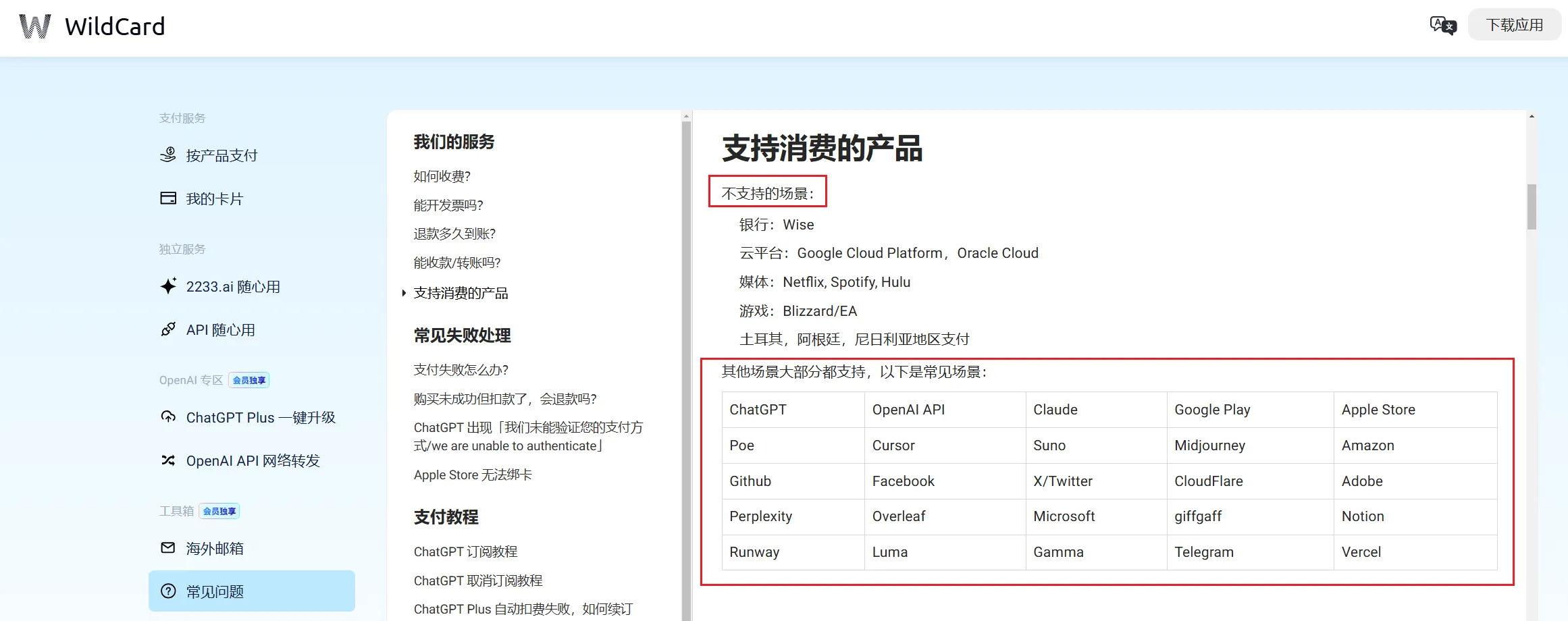Open ChatGPT 取消订阅教程 link

pos(478,580)
